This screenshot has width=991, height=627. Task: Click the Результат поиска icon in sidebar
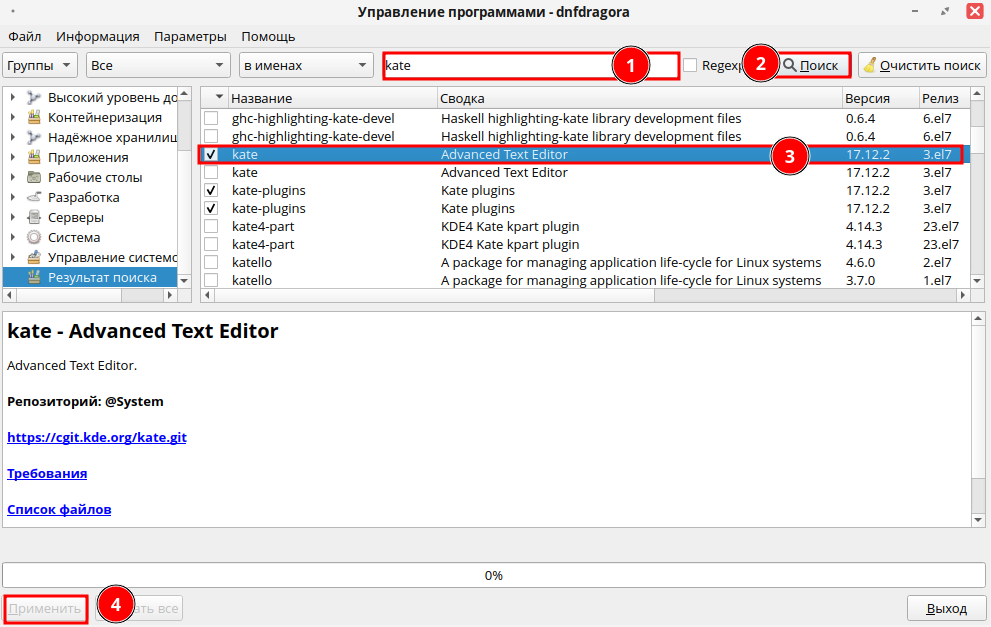[x=34, y=277]
